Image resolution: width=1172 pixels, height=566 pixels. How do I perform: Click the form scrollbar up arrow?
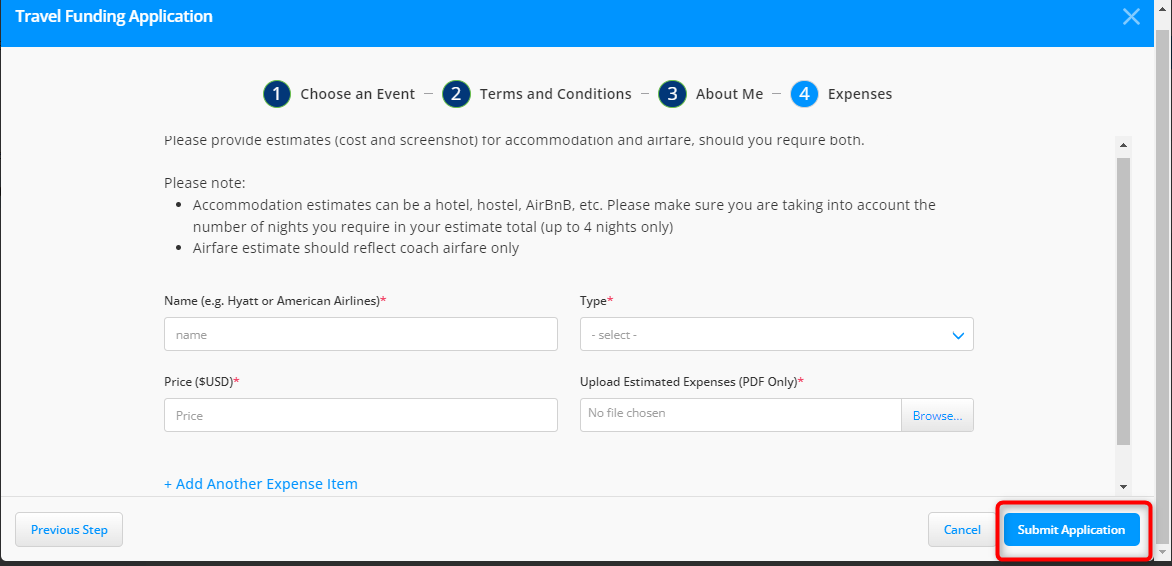click(1123, 145)
